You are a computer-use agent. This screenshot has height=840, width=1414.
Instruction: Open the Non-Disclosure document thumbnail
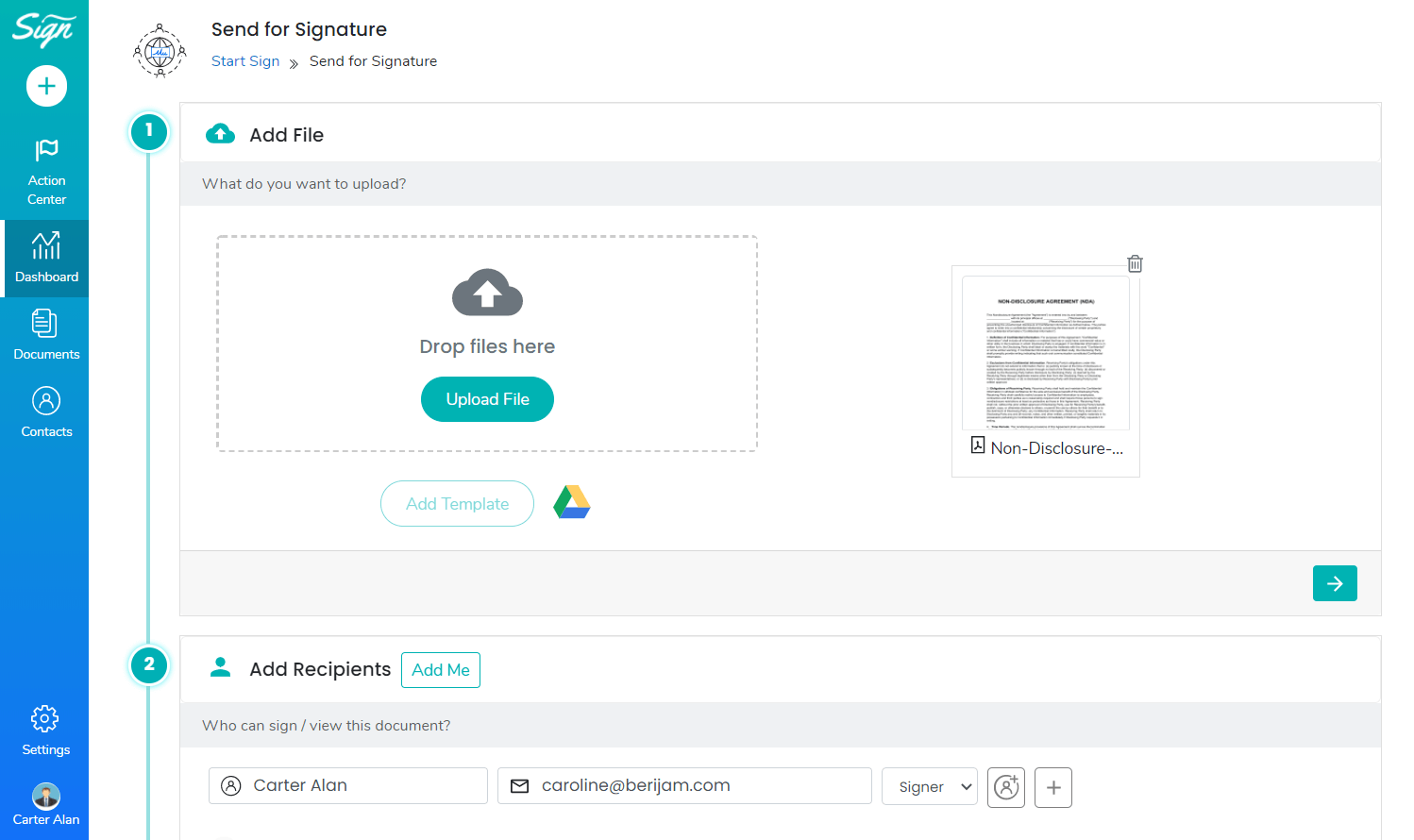1045,354
